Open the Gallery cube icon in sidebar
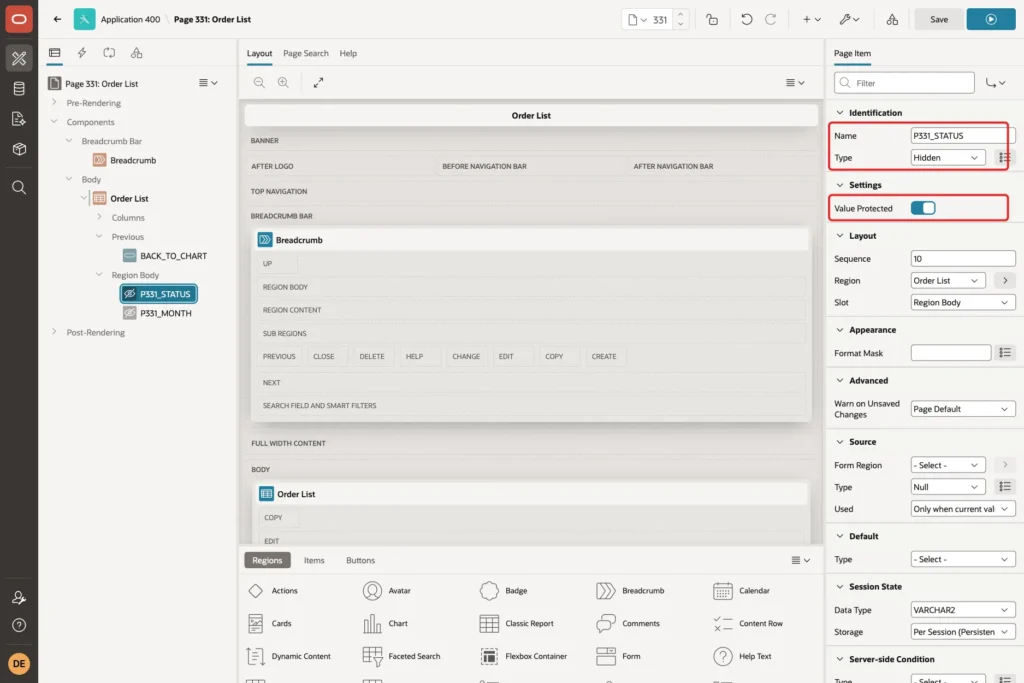Image resolution: width=1024 pixels, height=683 pixels. (19, 149)
